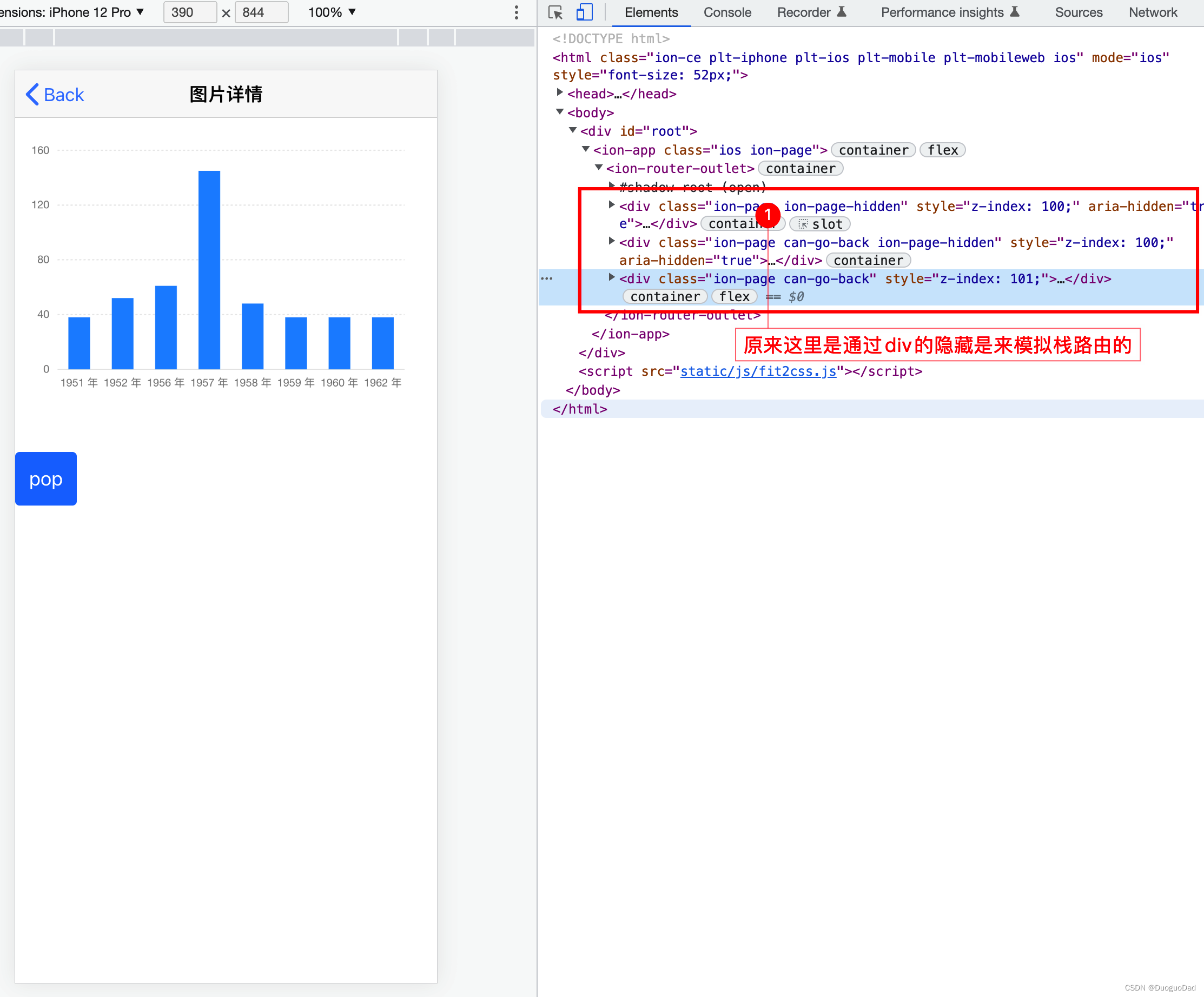Click the Back chevron arrow icon
The width and height of the screenshot is (1204, 997).
coord(32,95)
